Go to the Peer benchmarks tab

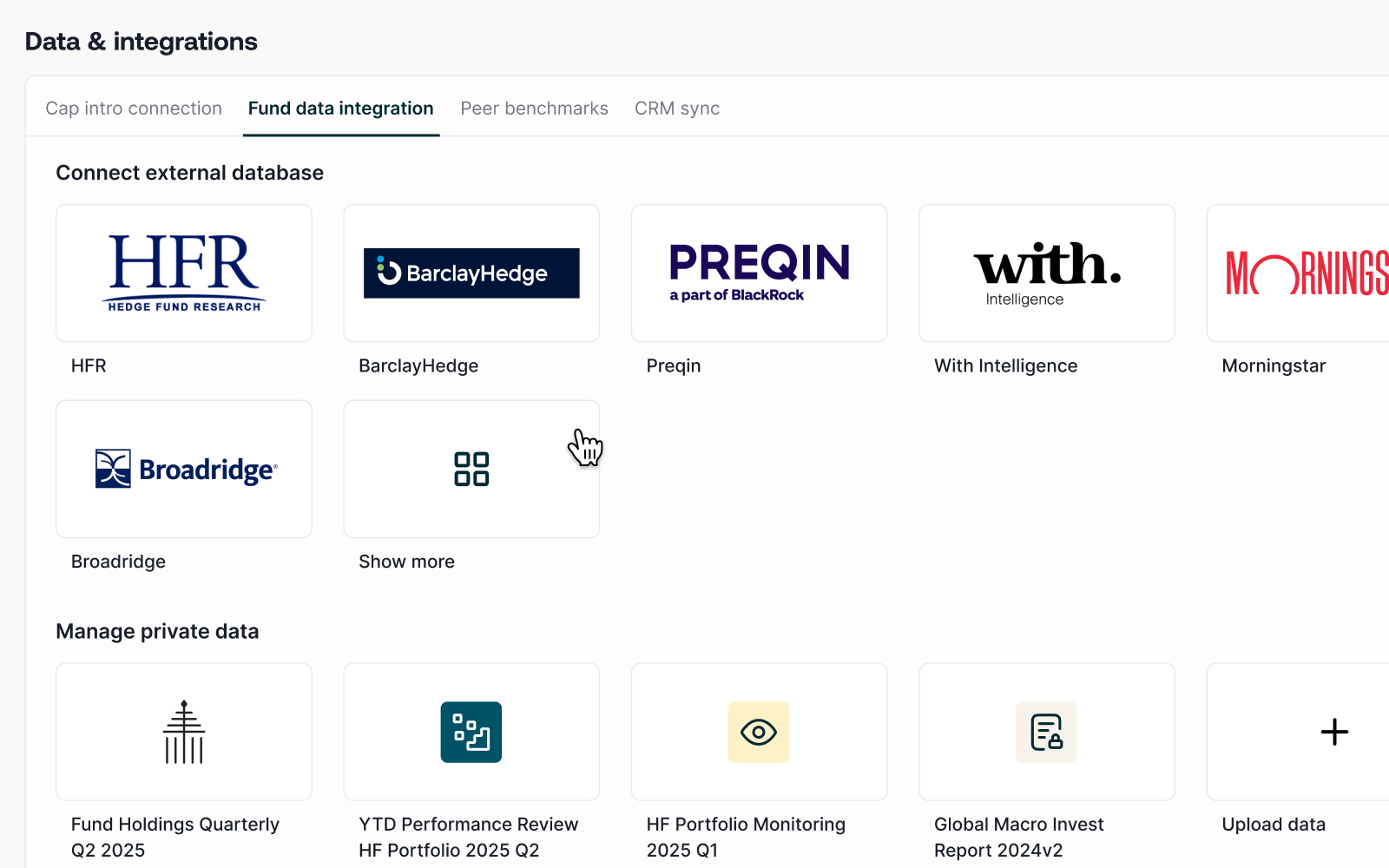pyautogui.click(x=534, y=108)
